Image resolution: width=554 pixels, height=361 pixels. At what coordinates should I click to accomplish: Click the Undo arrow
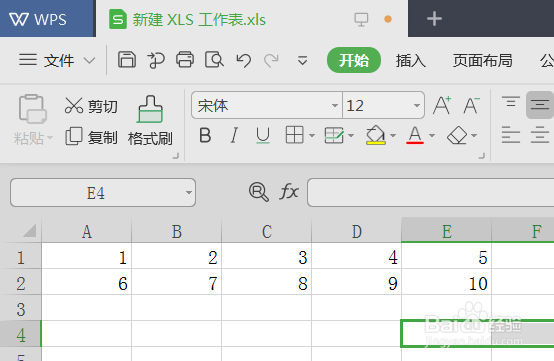[243, 60]
